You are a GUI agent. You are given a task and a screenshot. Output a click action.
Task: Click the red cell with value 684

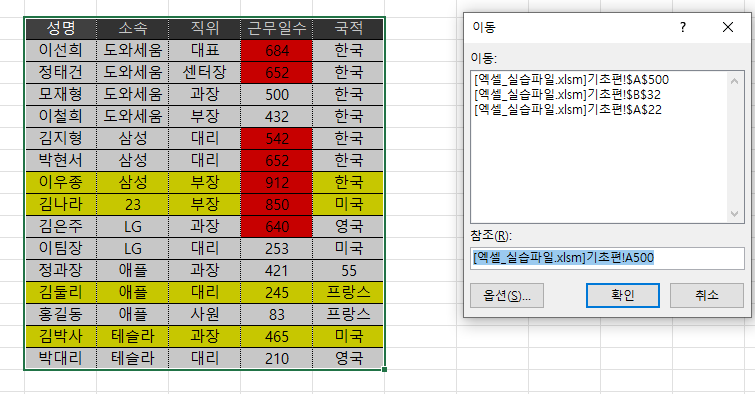point(277,51)
